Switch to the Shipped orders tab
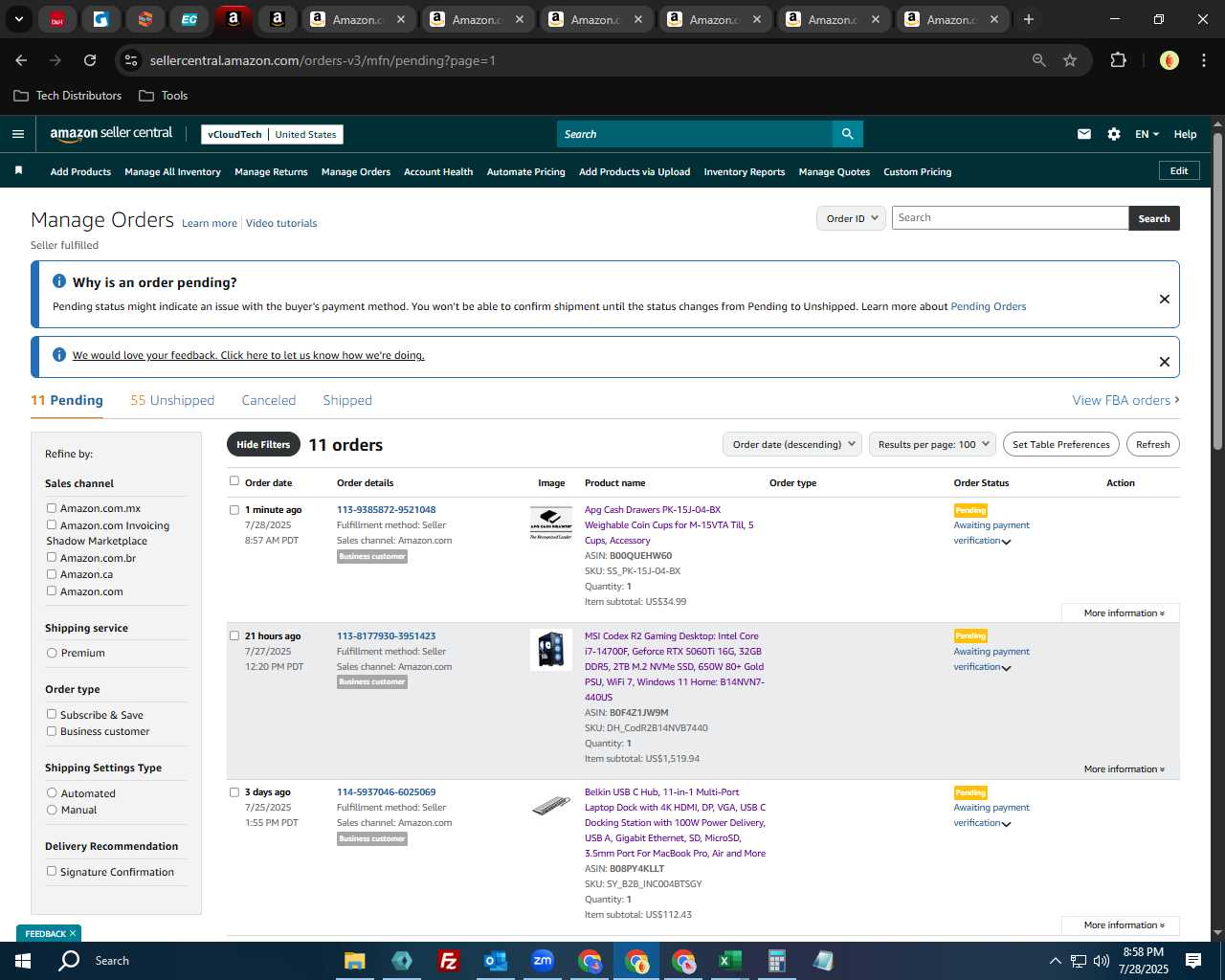1225x980 pixels. [347, 400]
